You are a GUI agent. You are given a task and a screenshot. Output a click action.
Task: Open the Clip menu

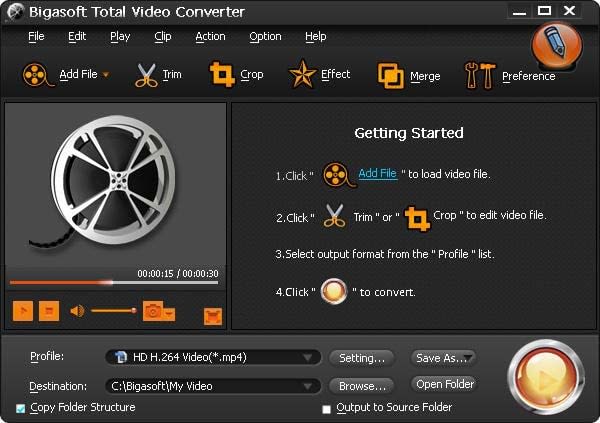coord(163,36)
